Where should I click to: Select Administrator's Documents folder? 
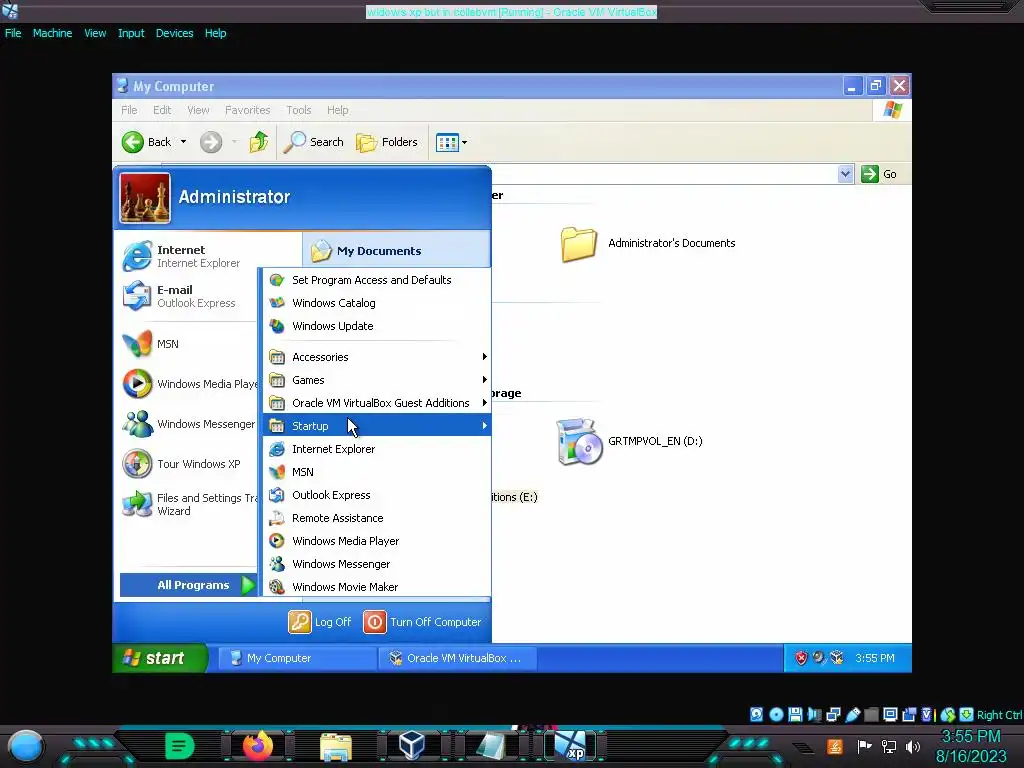click(647, 244)
